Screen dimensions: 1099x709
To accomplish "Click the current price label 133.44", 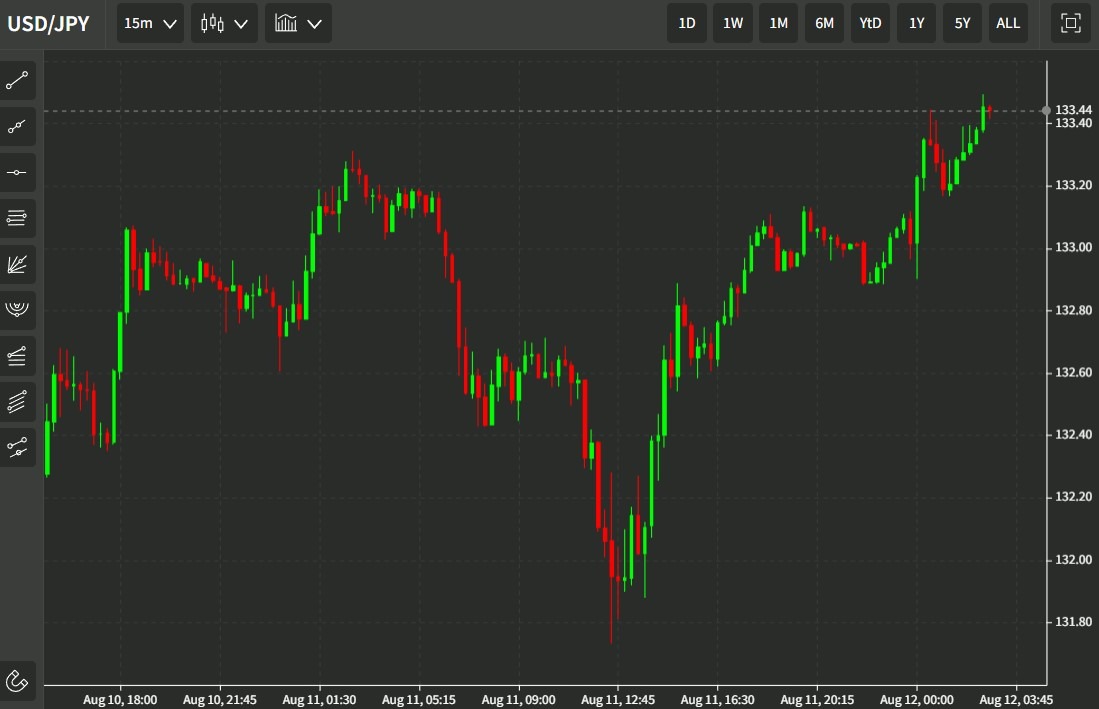I will coord(1073,109).
